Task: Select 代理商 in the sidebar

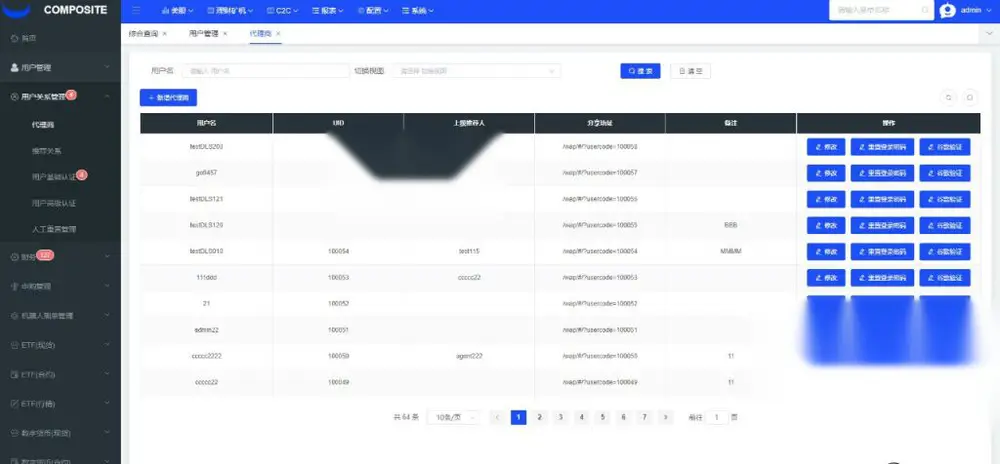Action: coord(43,124)
